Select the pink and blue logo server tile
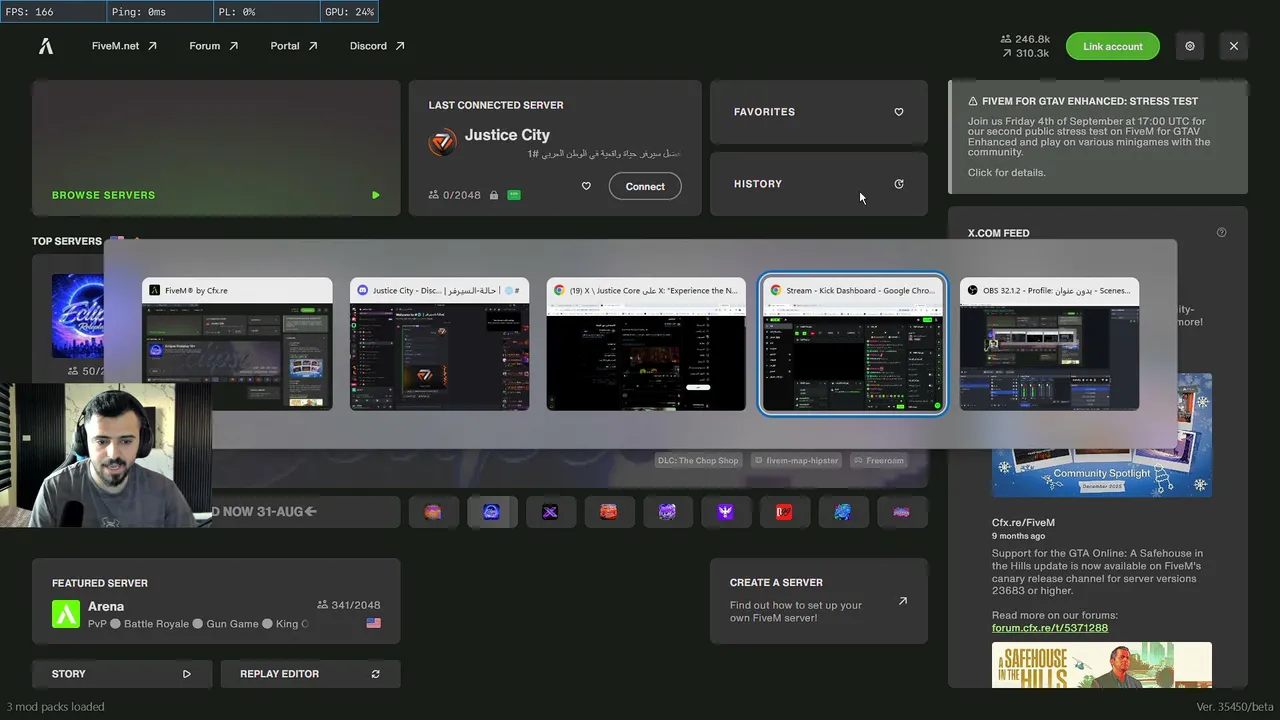The height and width of the screenshot is (720, 1280). click(x=901, y=512)
